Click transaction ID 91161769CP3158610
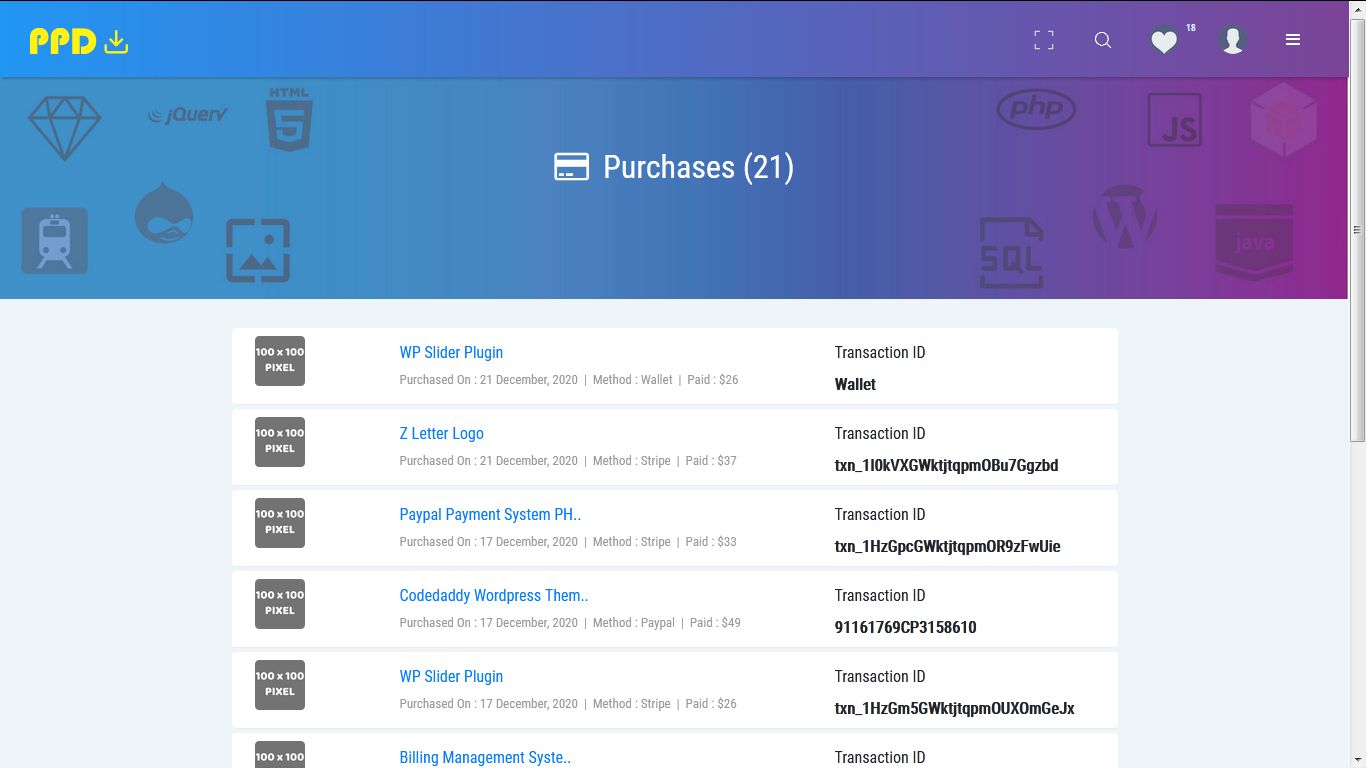 [x=905, y=627]
